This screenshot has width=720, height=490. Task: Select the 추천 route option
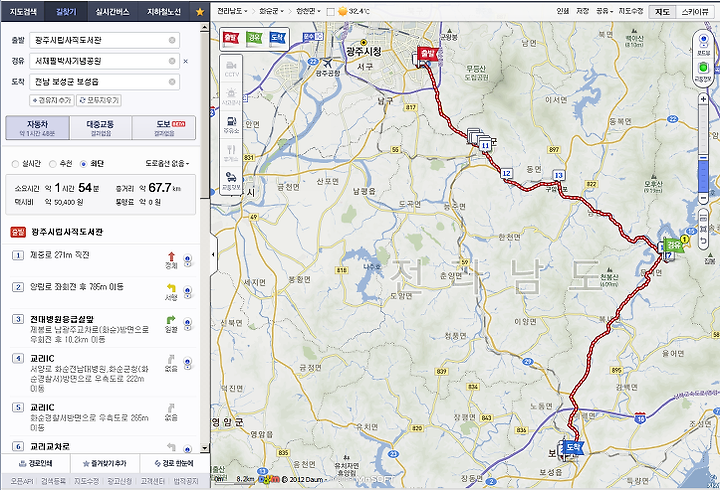(53, 164)
